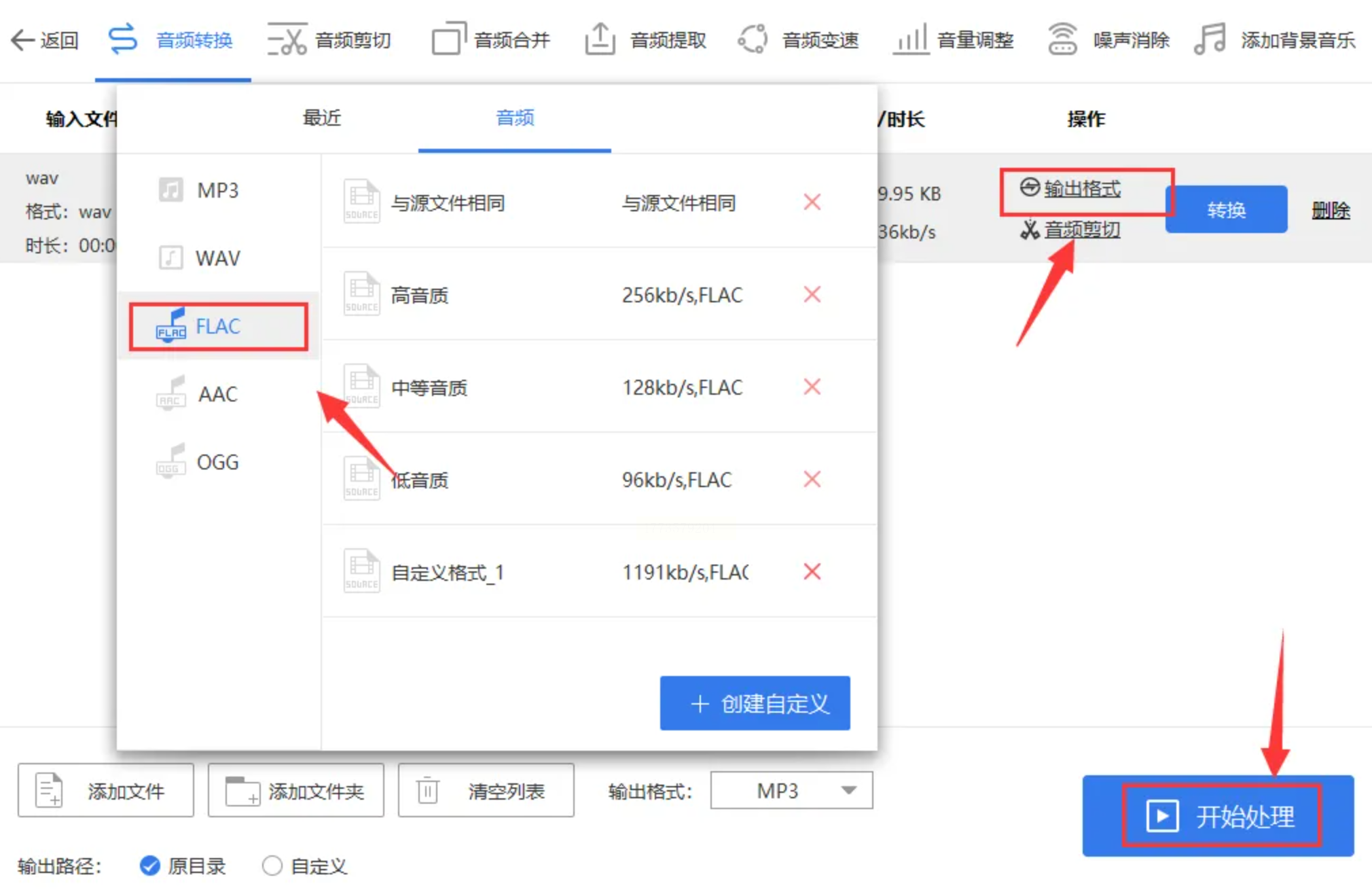Select 自定义 output path radio button
The height and width of the screenshot is (890, 1372).
[x=272, y=866]
